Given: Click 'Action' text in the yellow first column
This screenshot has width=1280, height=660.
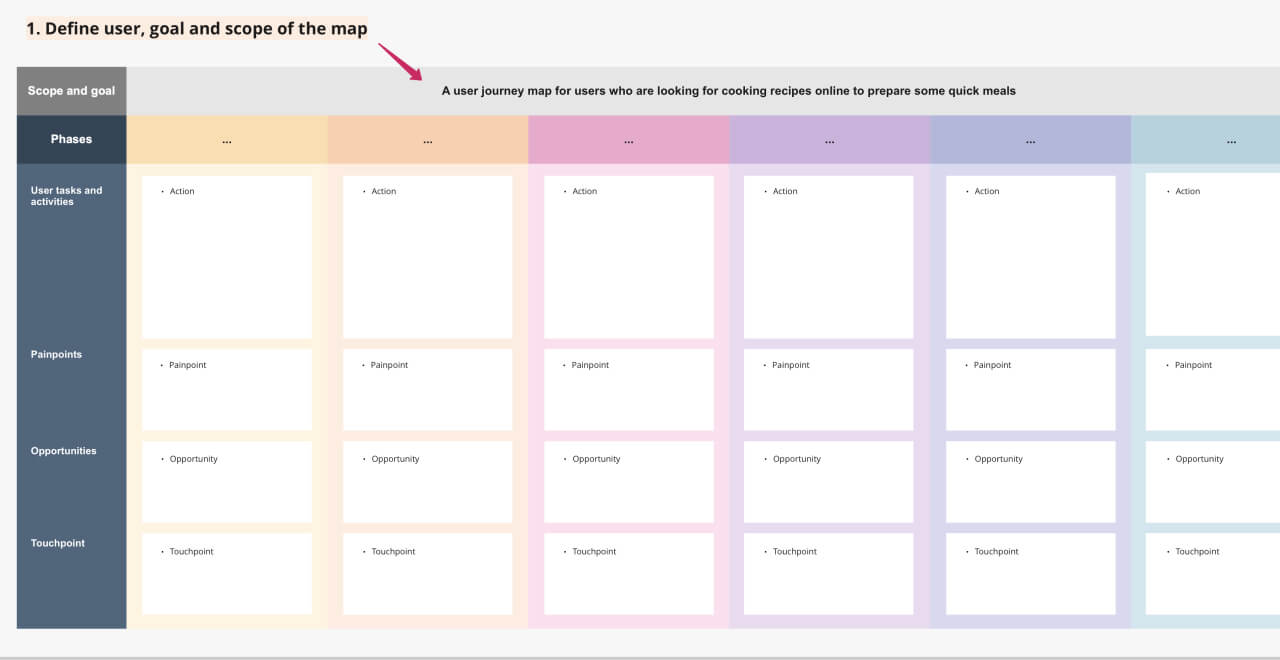Looking at the screenshot, I should click(182, 191).
